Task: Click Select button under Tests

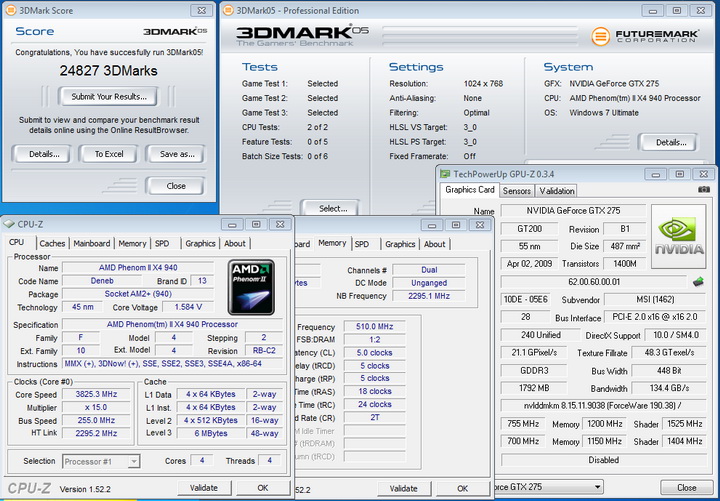Action: pos(332,208)
